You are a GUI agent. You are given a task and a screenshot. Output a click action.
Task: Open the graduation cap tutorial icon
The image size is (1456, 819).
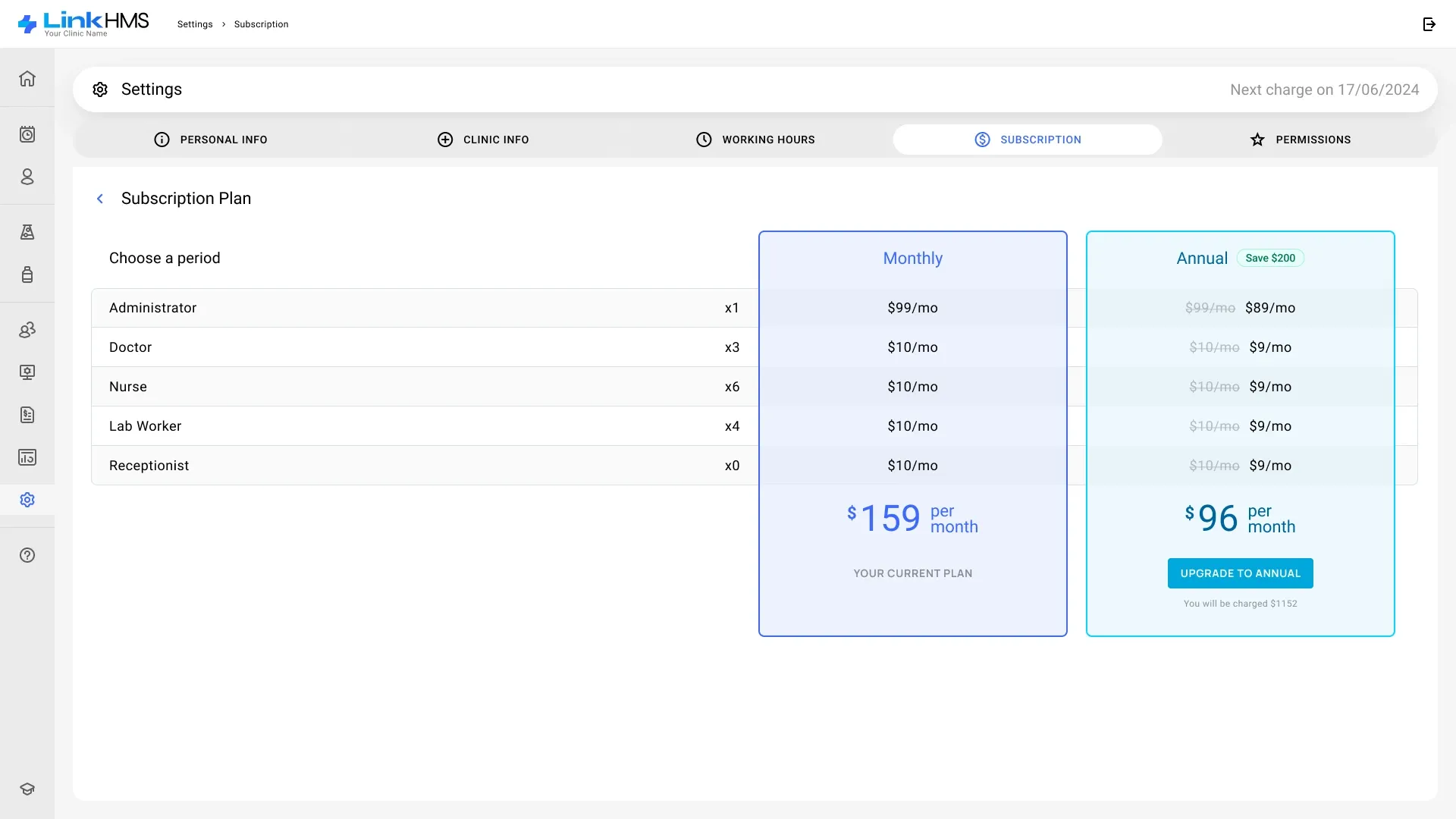coord(27,789)
